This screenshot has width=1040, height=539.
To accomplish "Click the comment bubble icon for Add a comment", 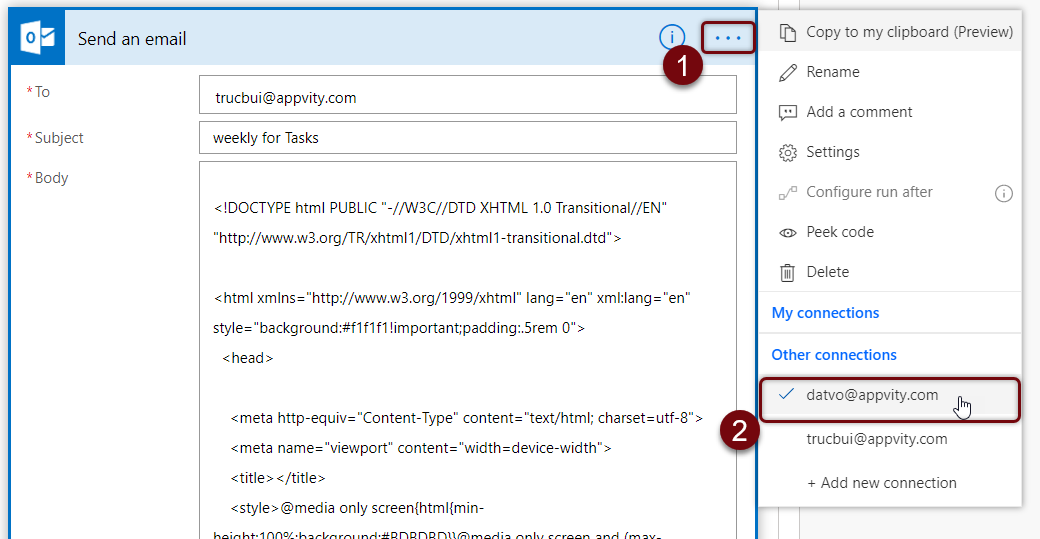I will [788, 112].
